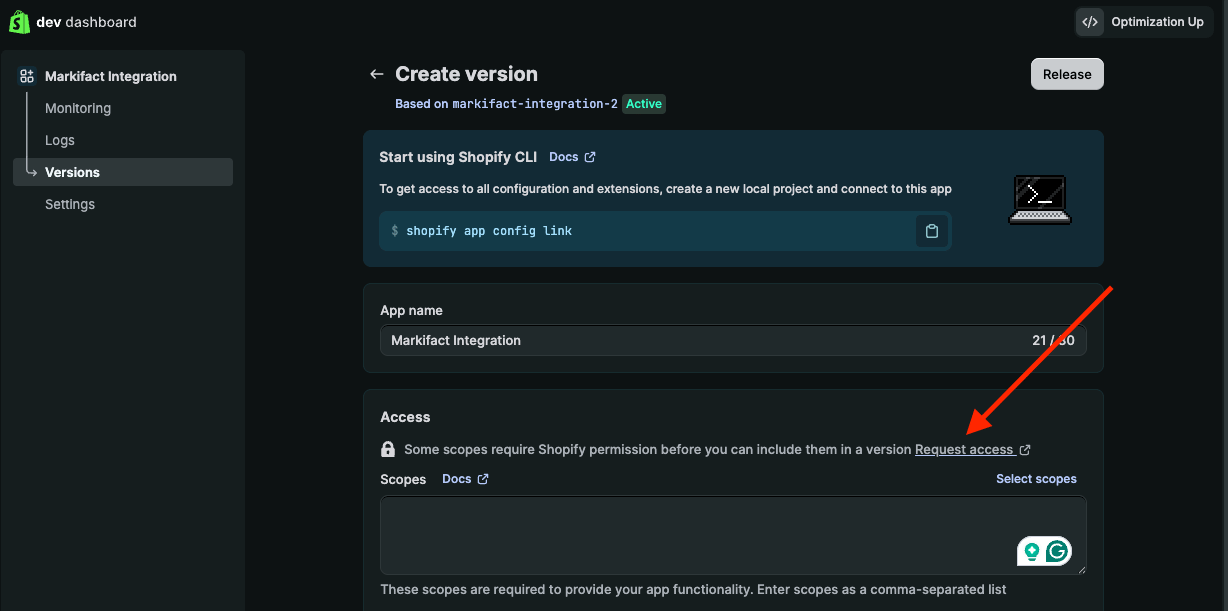Screen dimensions: 1228x611
Task: Select Versions in the sidebar
Action: 123,172
